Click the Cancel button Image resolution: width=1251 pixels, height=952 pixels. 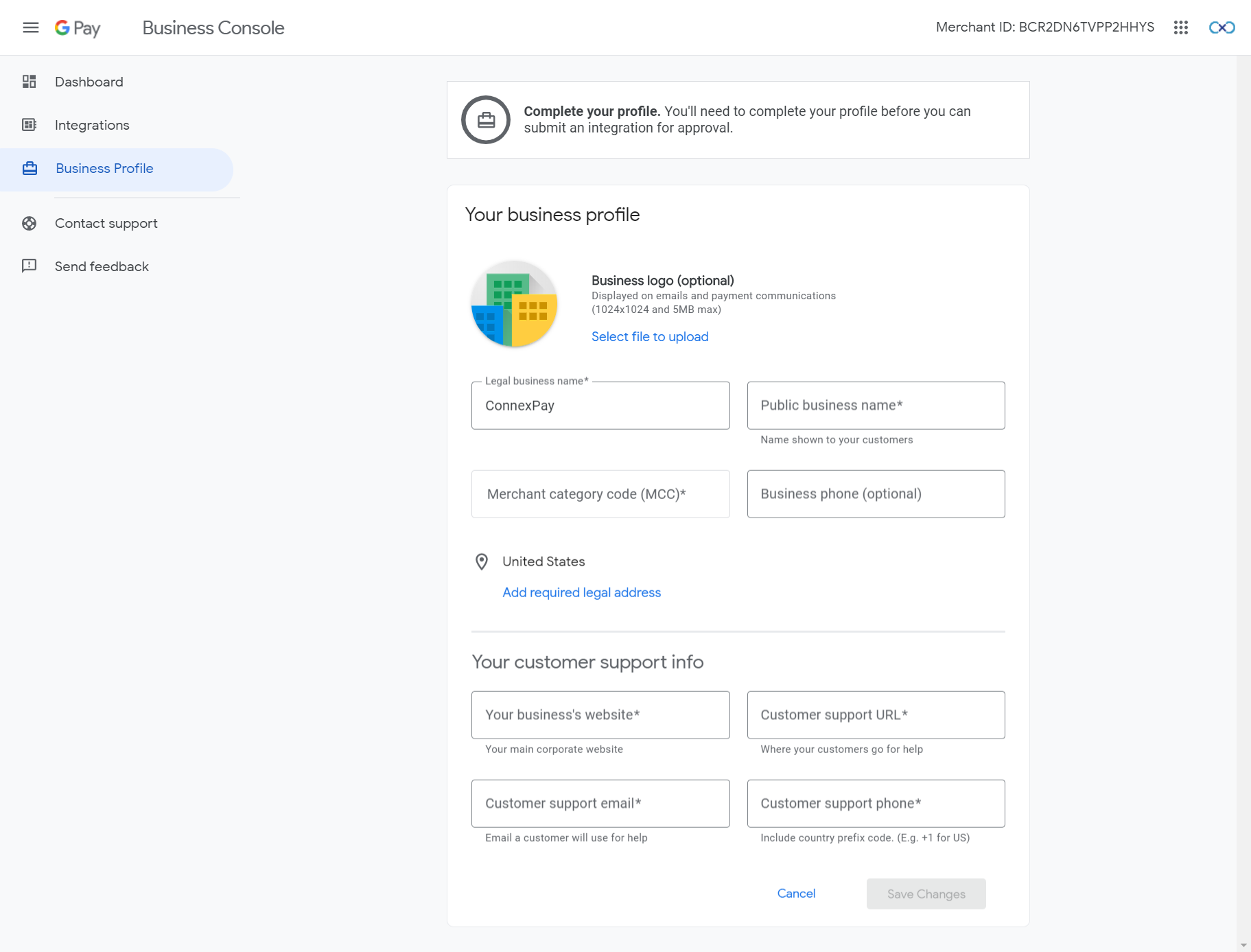click(796, 894)
